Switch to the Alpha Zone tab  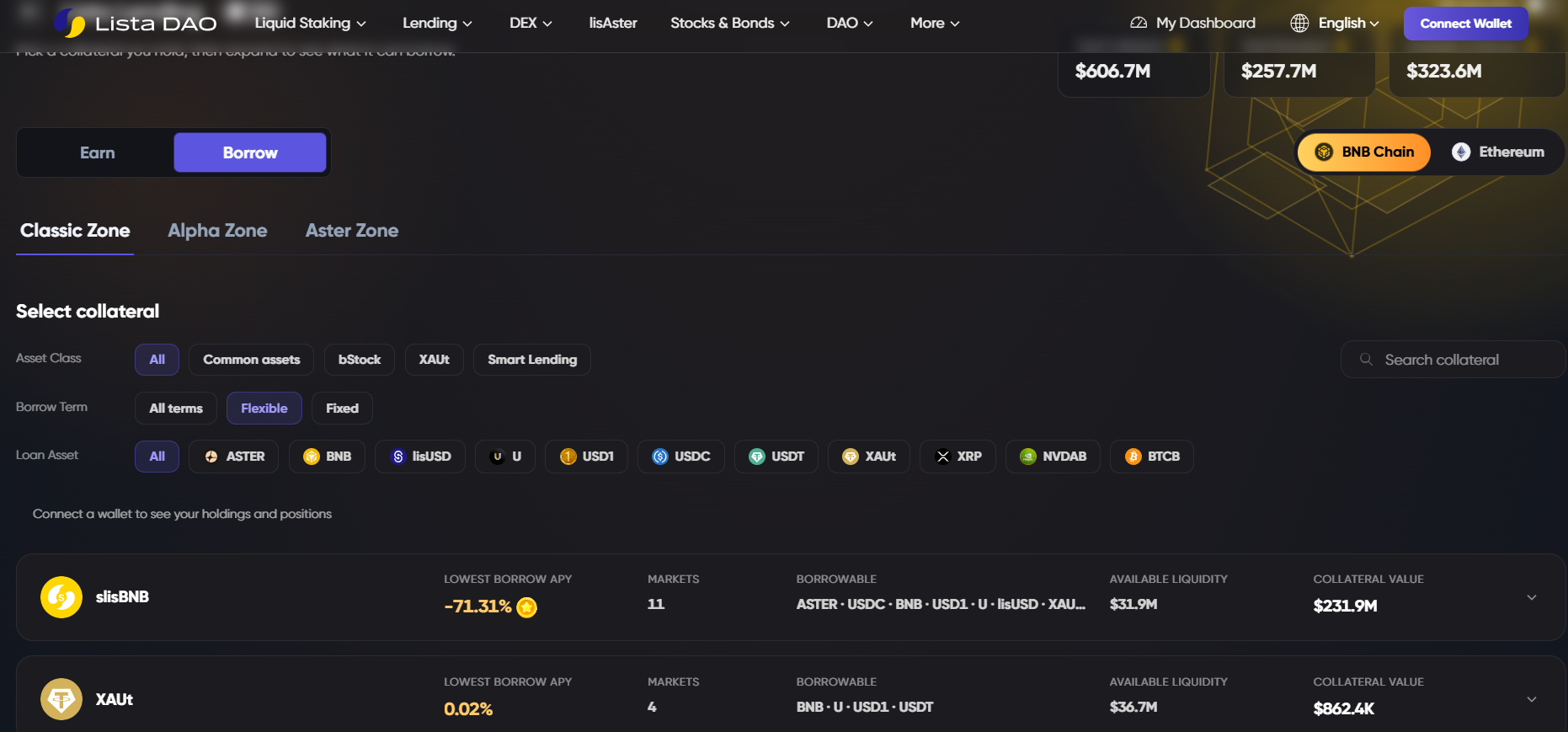point(217,231)
